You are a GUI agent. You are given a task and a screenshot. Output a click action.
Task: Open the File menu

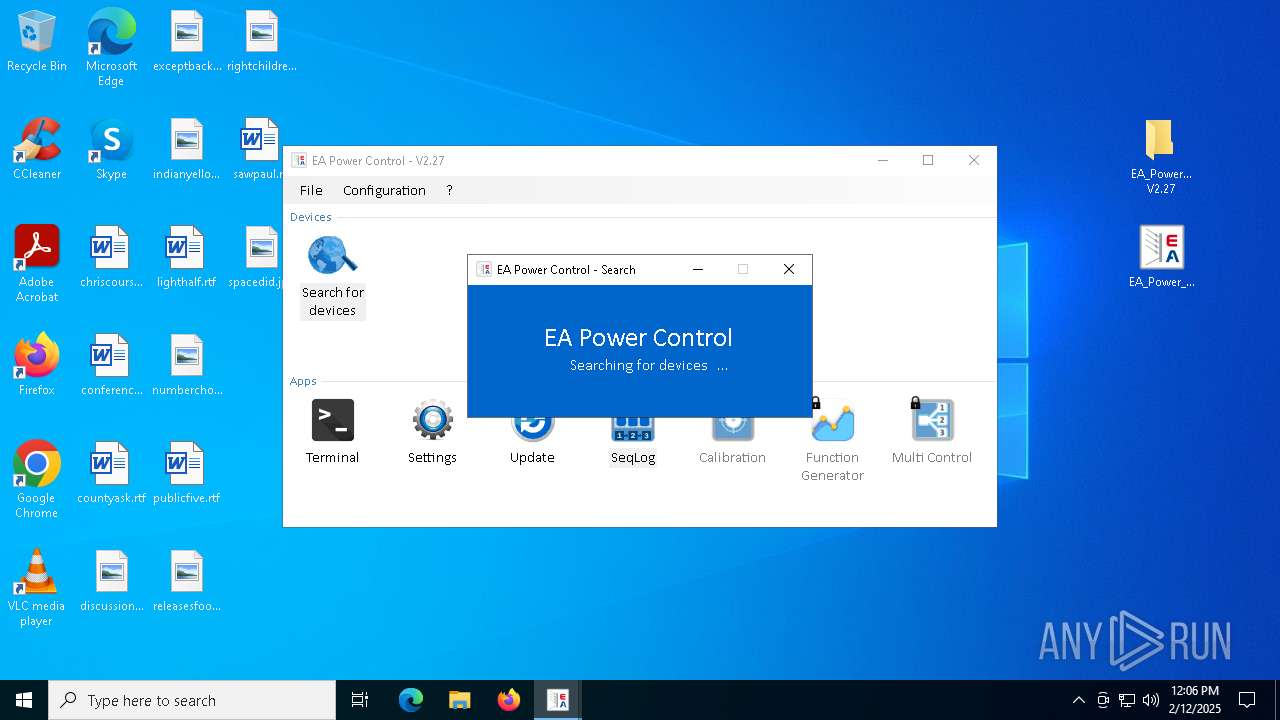(x=311, y=190)
